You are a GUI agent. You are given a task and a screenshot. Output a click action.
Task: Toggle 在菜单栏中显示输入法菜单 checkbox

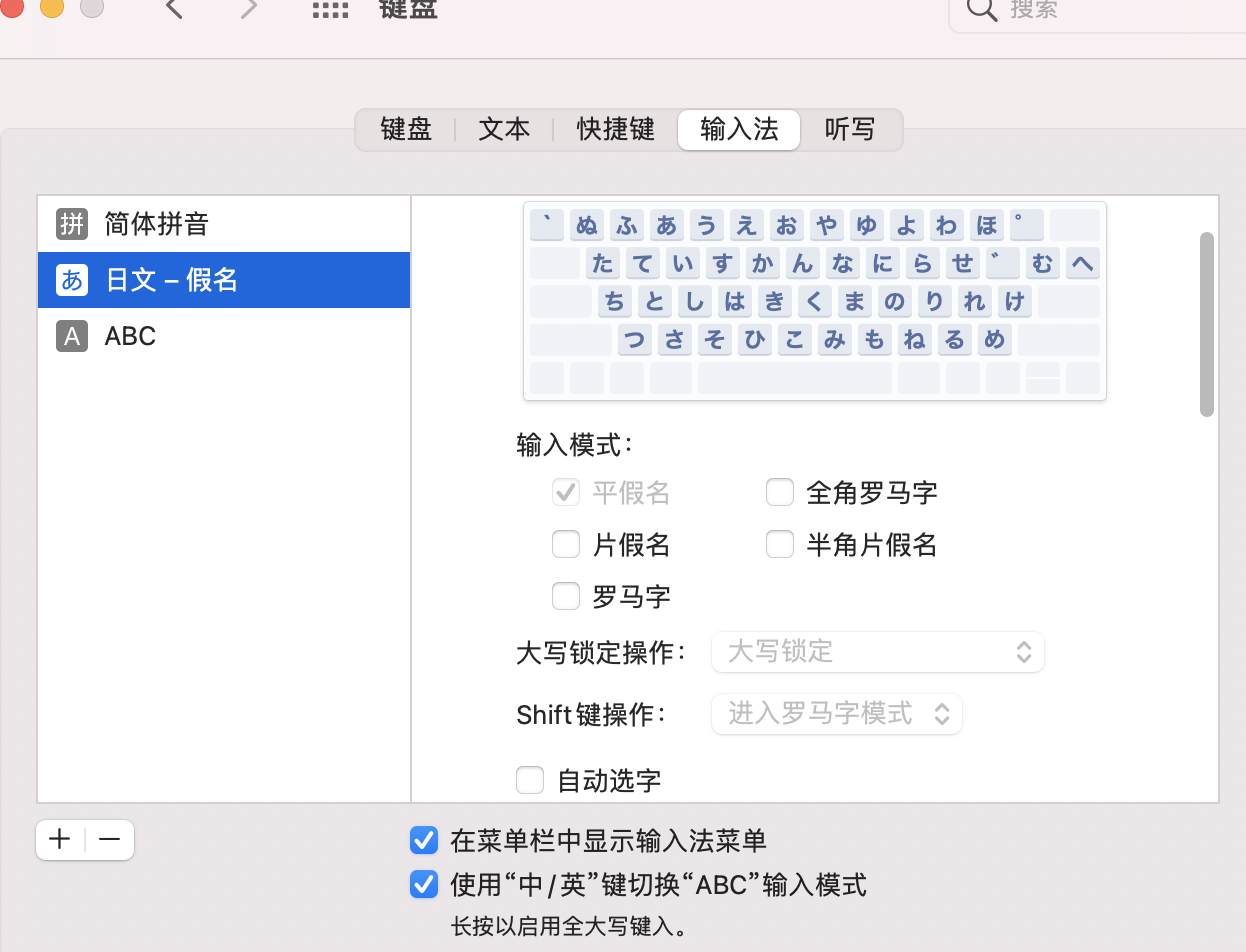[424, 841]
